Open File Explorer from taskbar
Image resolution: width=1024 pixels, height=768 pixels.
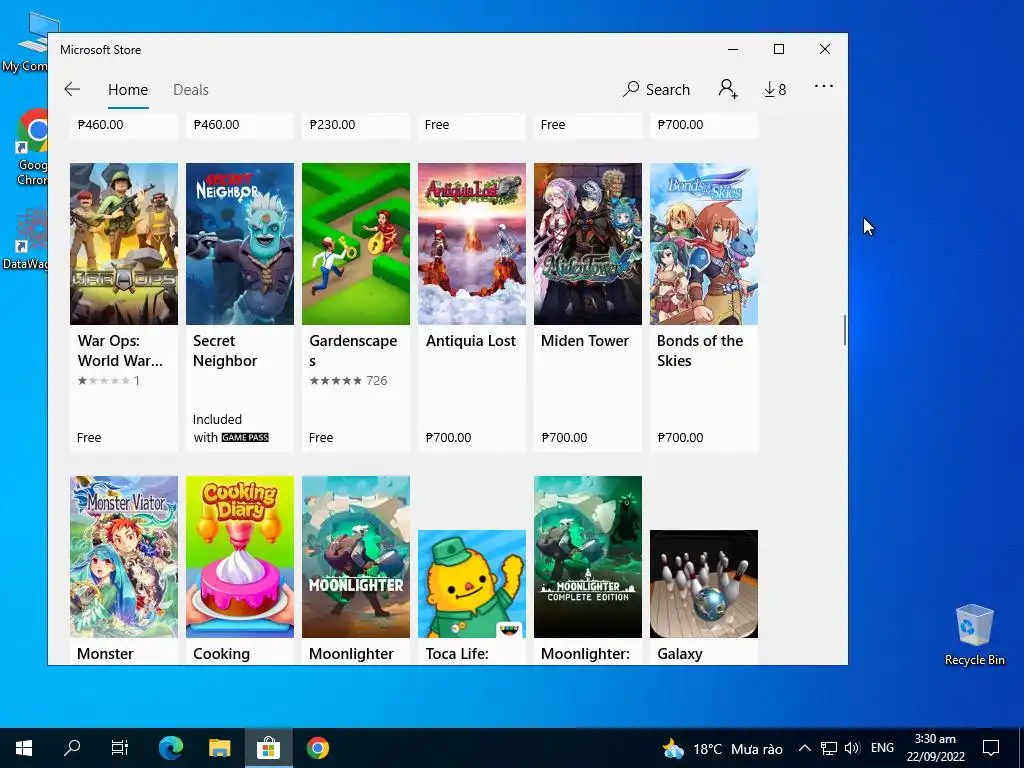pyautogui.click(x=219, y=748)
